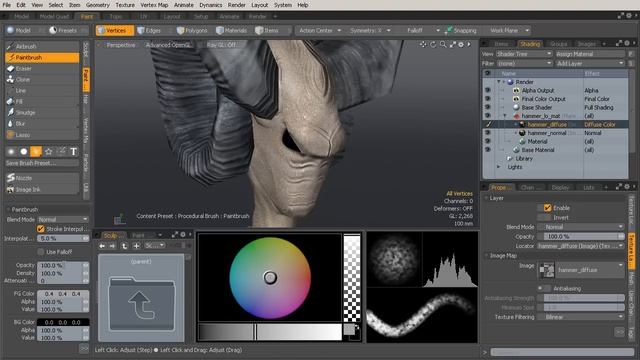Expand the Lights tree item
This screenshot has width=640, height=360.
tap(498, 167)
